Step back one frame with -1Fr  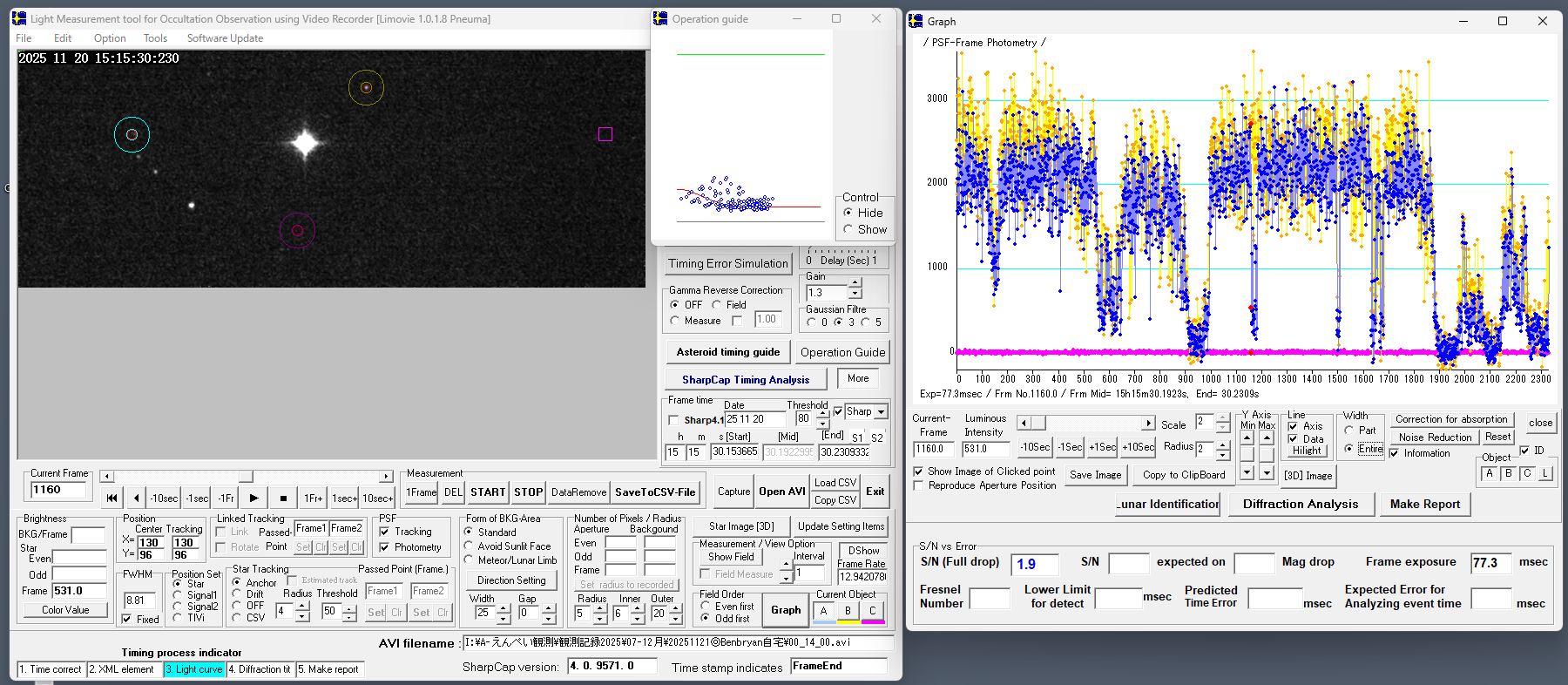(226, 498)
